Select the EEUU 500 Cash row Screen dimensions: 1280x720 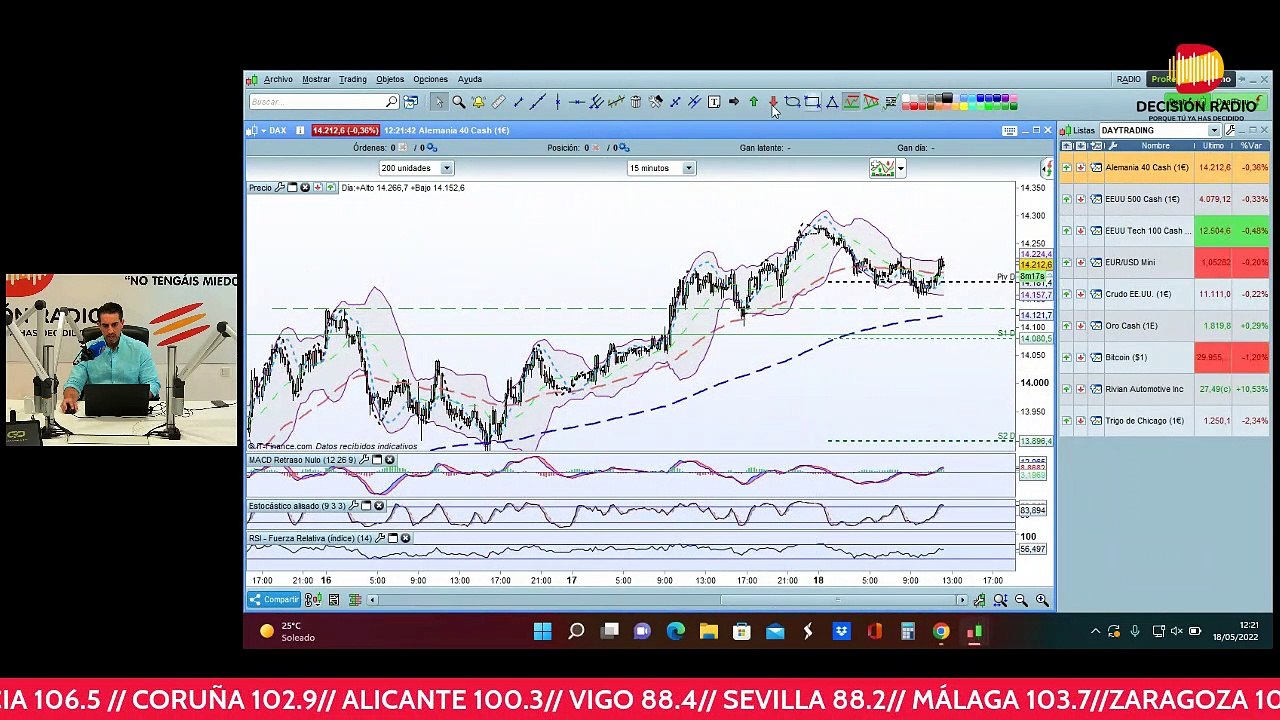pos(1164,199)
